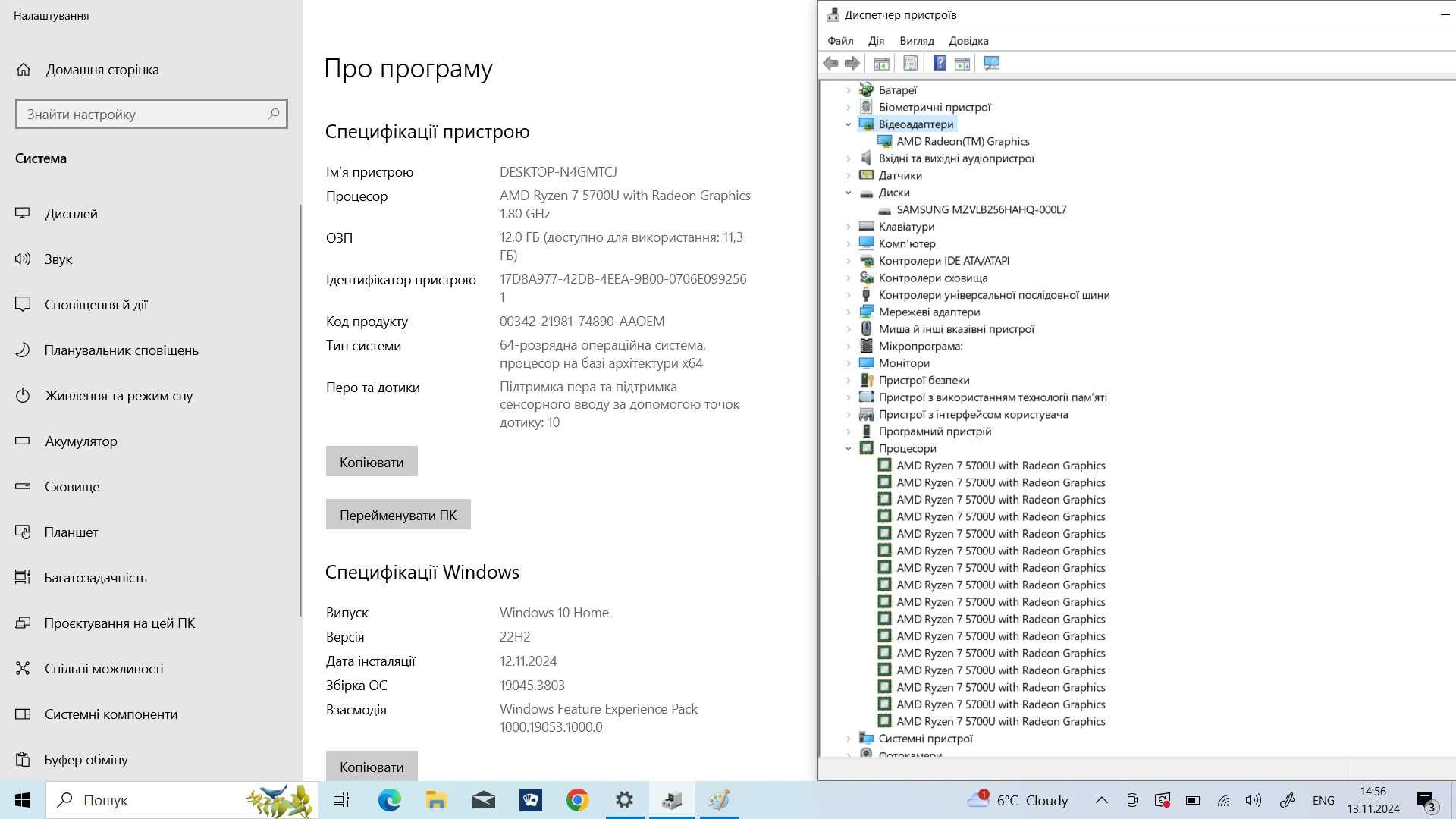Select the Пристрої безпеки row
This screenshot has height=819, width=1456.
tap(915, 381)
